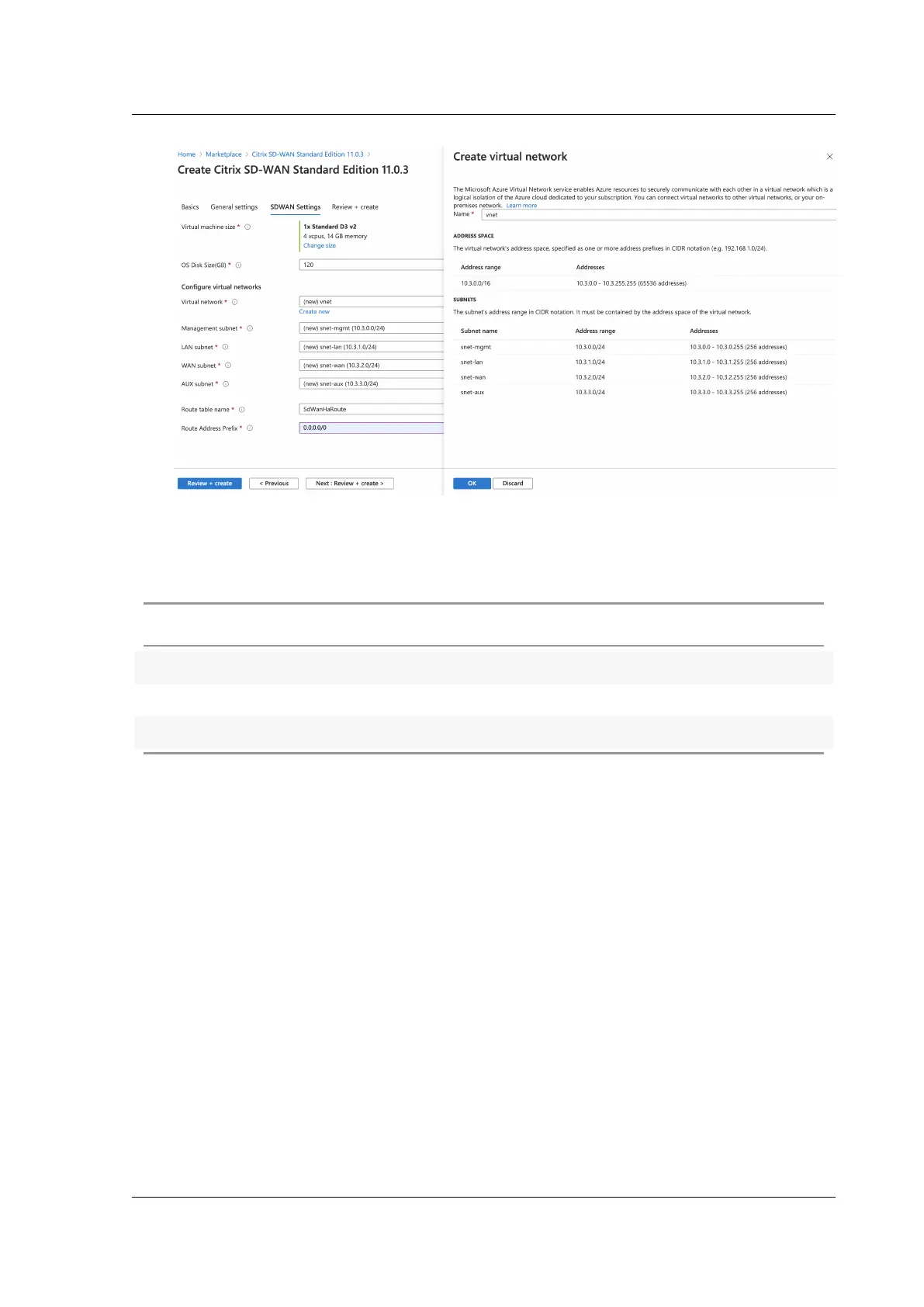Click Citrix SD-WAN Standard Edition 11.0.3 breadcrumb
Image resolution: width=924 pixels, height=1307 pixels.
tap(307, 154)
